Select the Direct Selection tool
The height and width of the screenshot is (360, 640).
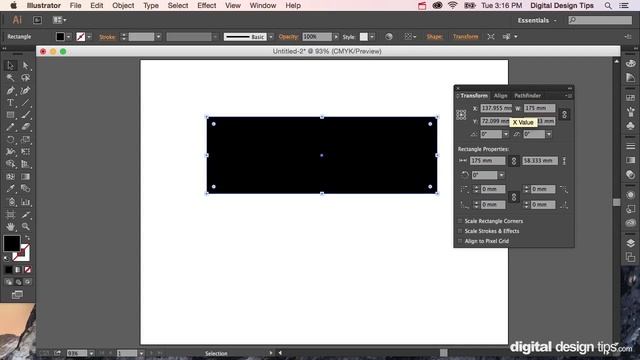(25, 65)
